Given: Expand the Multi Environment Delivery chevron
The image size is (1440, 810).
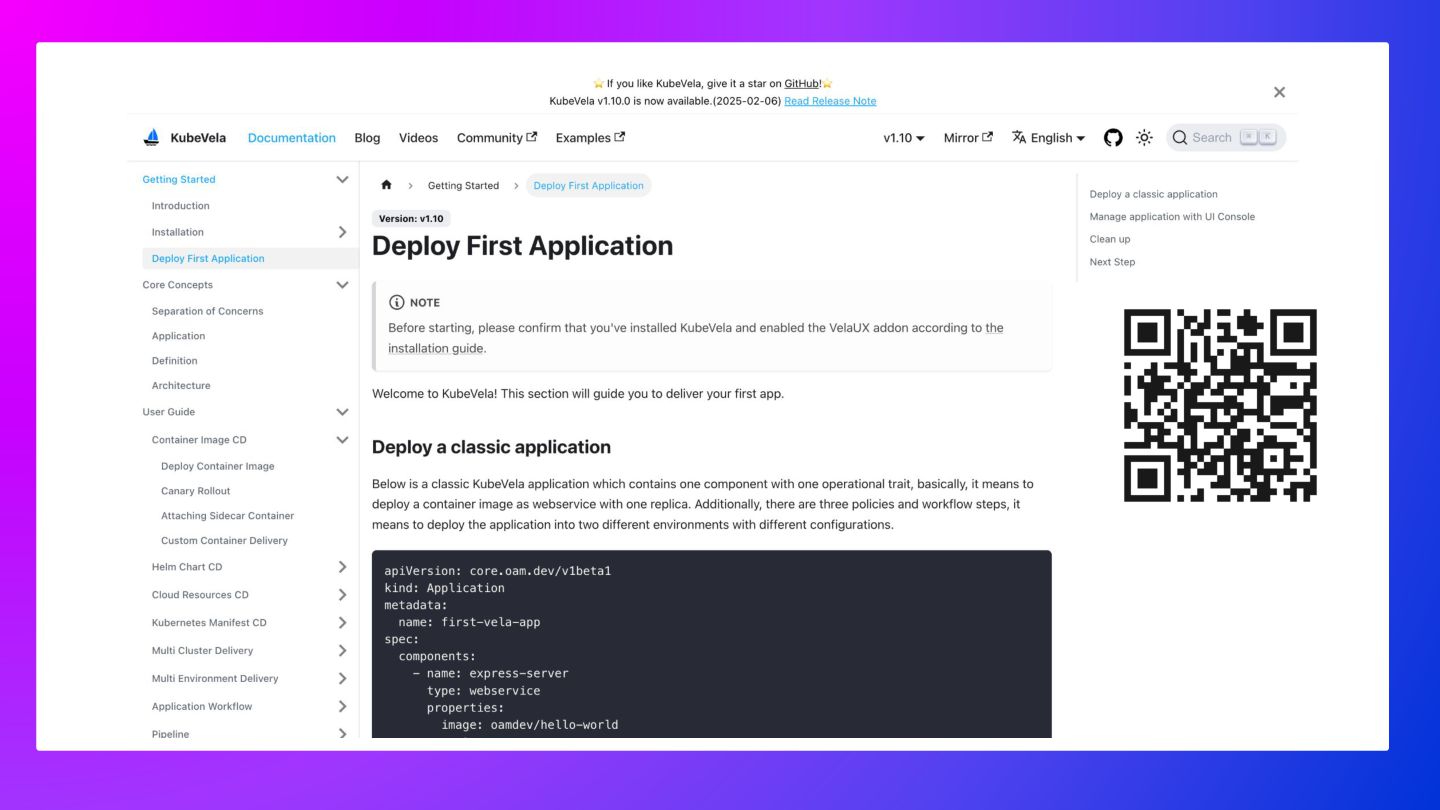Looking at the screenshot, I should click(x=342, y=679).
